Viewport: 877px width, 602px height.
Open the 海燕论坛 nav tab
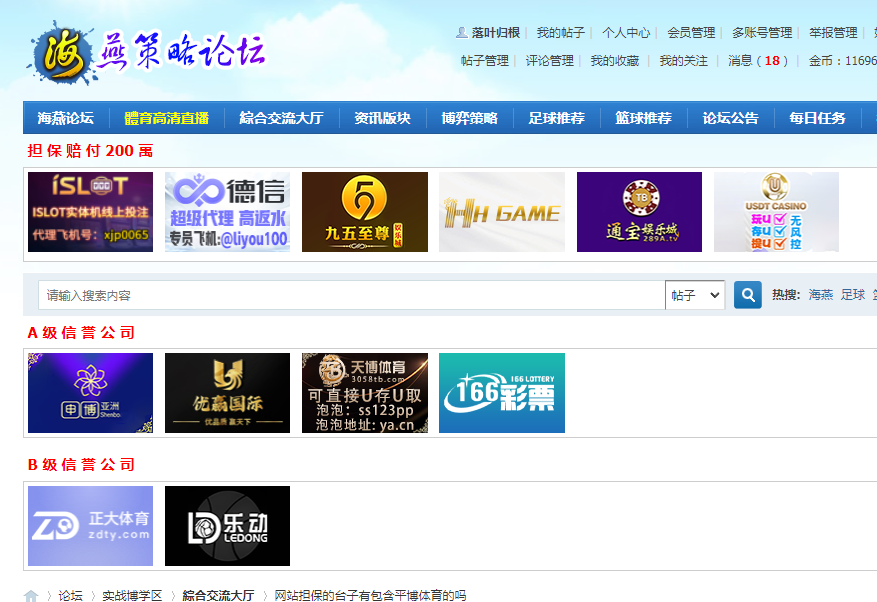pyautogui.click(x=65, y=118)
